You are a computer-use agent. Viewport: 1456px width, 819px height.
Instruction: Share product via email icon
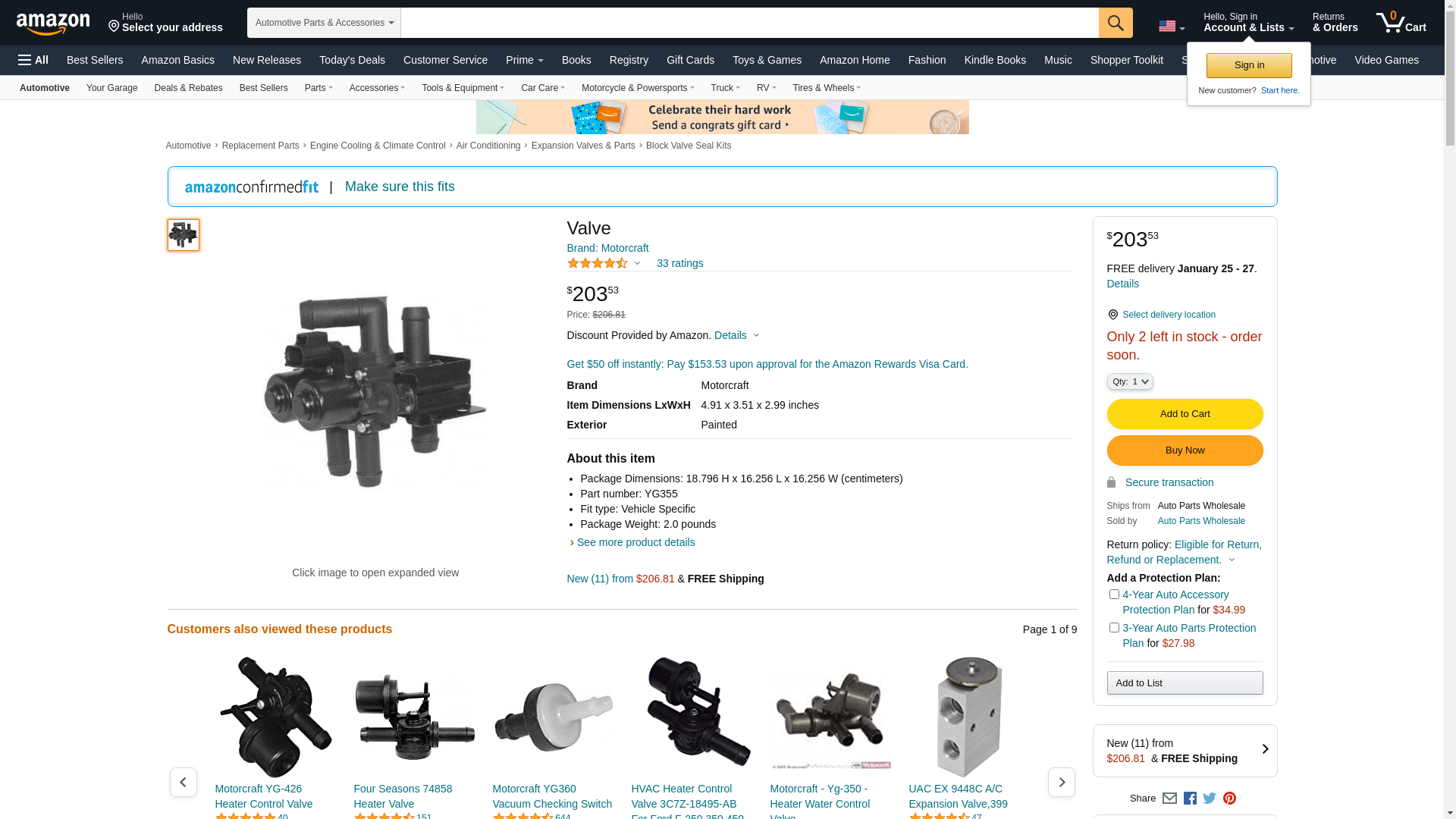[1169, 798]
